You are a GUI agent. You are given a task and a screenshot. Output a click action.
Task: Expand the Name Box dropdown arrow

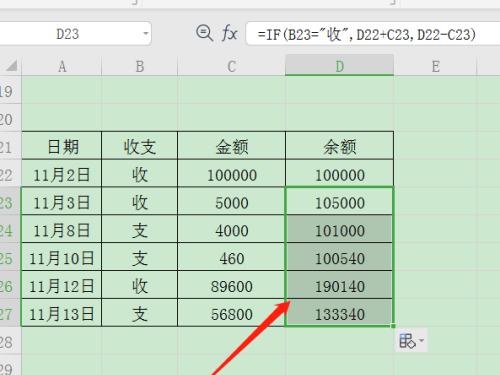pos(145,33)
